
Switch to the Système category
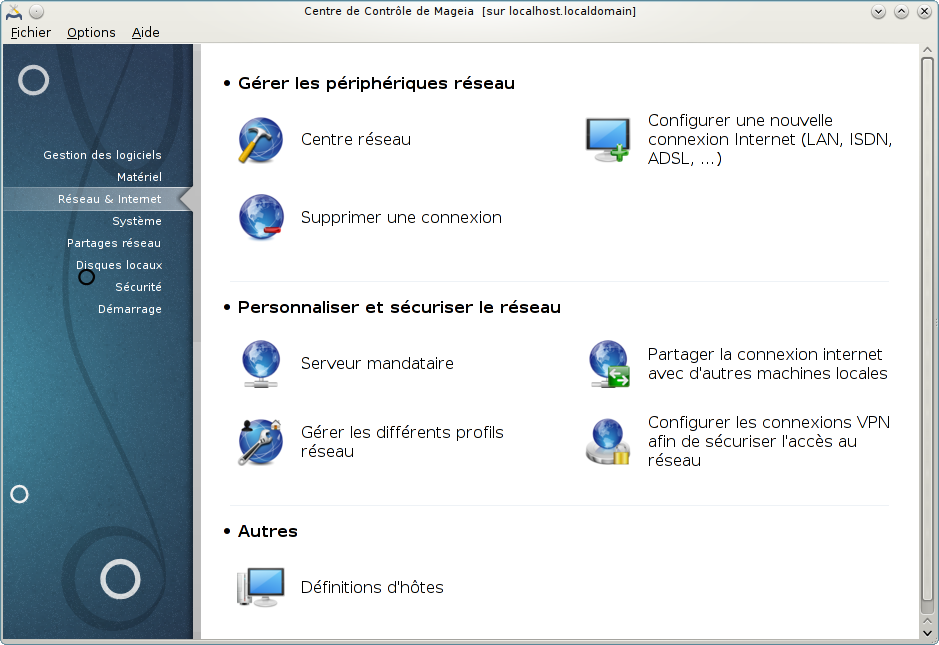(137, 221)
